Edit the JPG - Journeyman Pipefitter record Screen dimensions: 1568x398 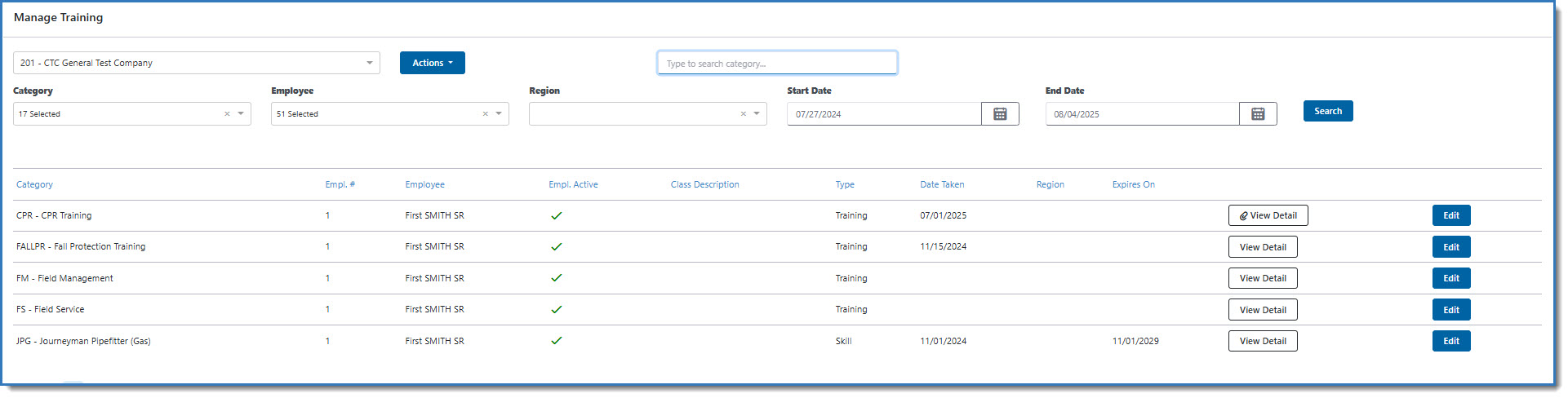[x=1451, y=341]
